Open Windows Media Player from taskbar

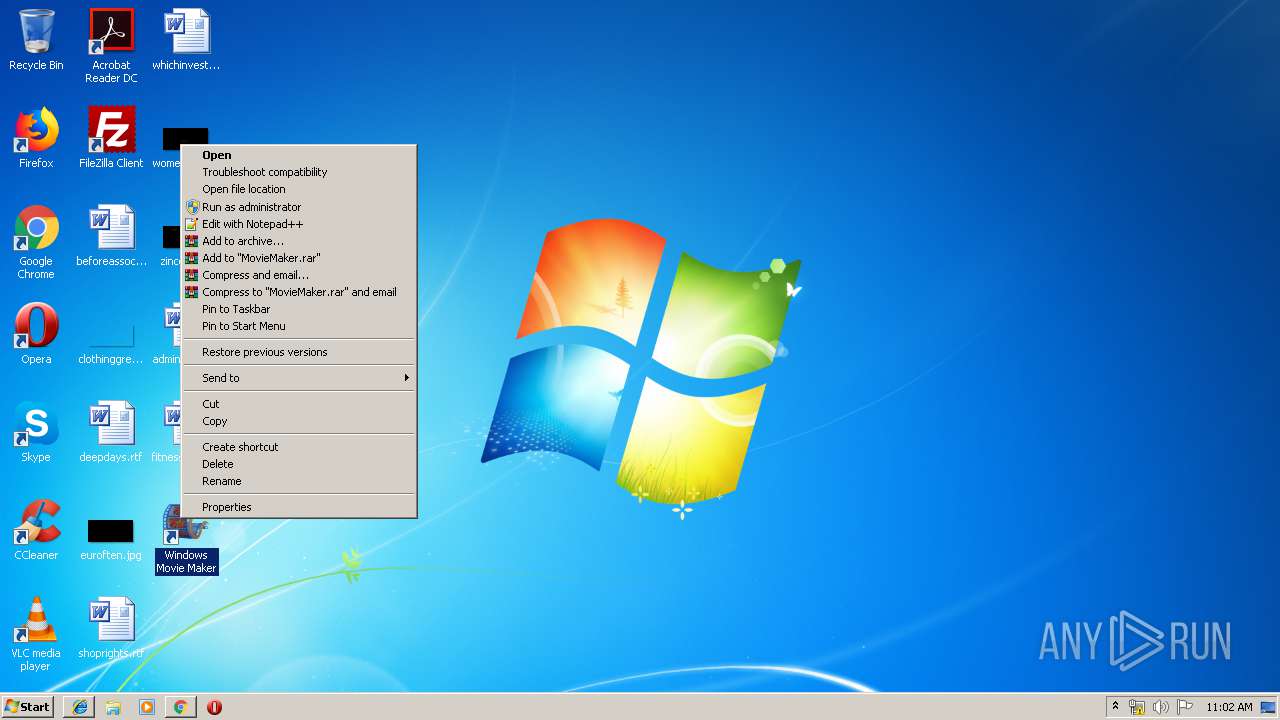147,707
